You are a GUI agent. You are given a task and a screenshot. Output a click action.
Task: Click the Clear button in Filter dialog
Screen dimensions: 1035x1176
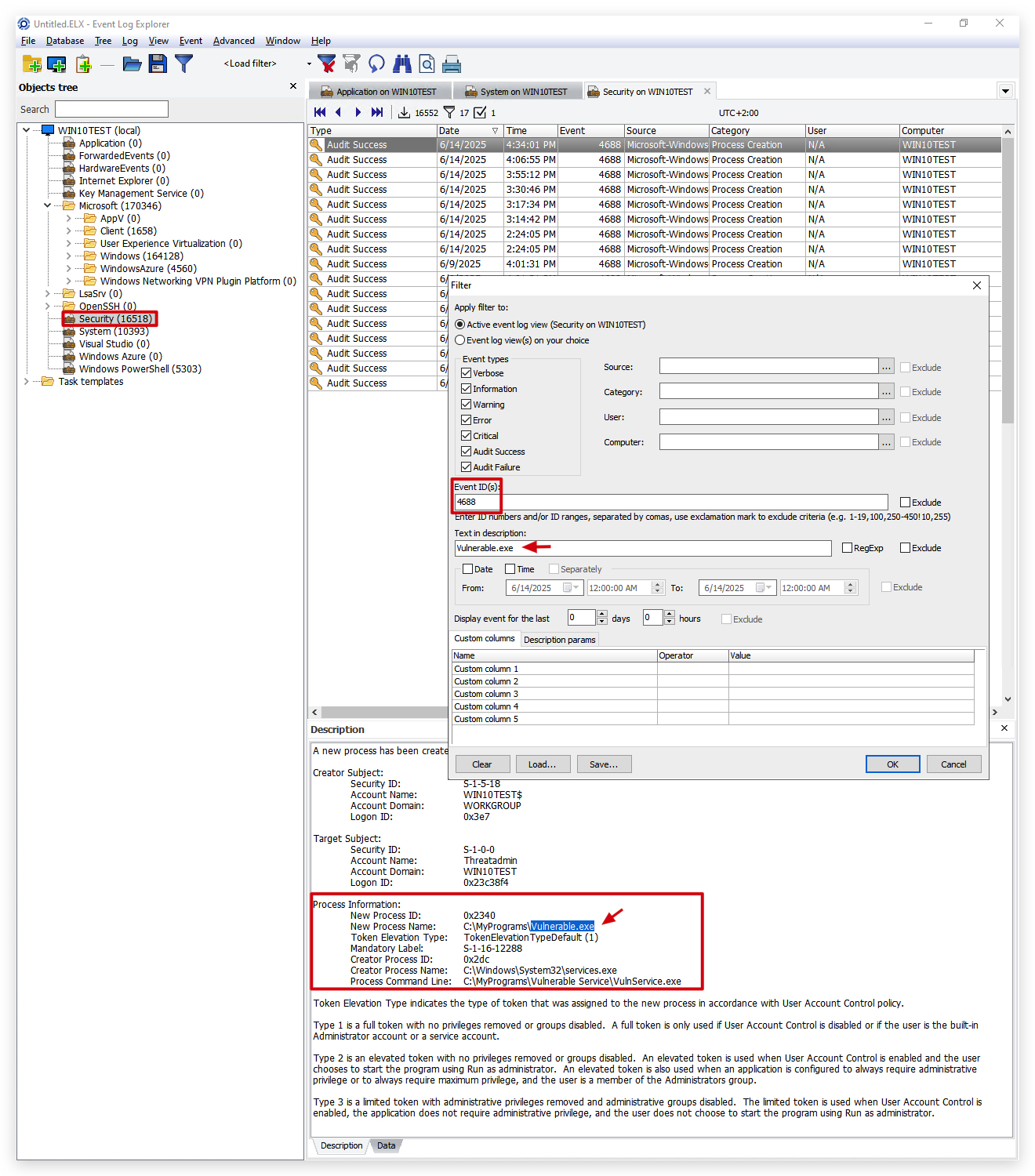[x=482, y=764]
